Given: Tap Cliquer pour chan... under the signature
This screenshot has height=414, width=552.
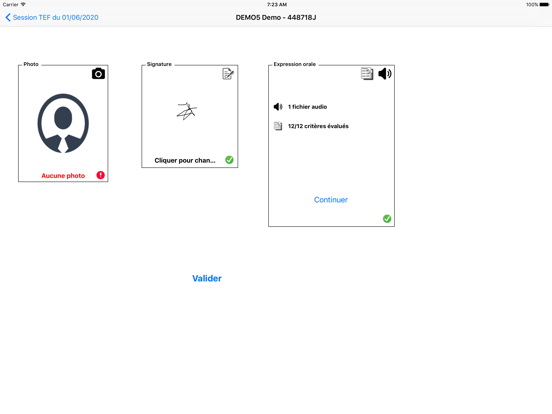Looking at the screenshot, I should 185,160.
